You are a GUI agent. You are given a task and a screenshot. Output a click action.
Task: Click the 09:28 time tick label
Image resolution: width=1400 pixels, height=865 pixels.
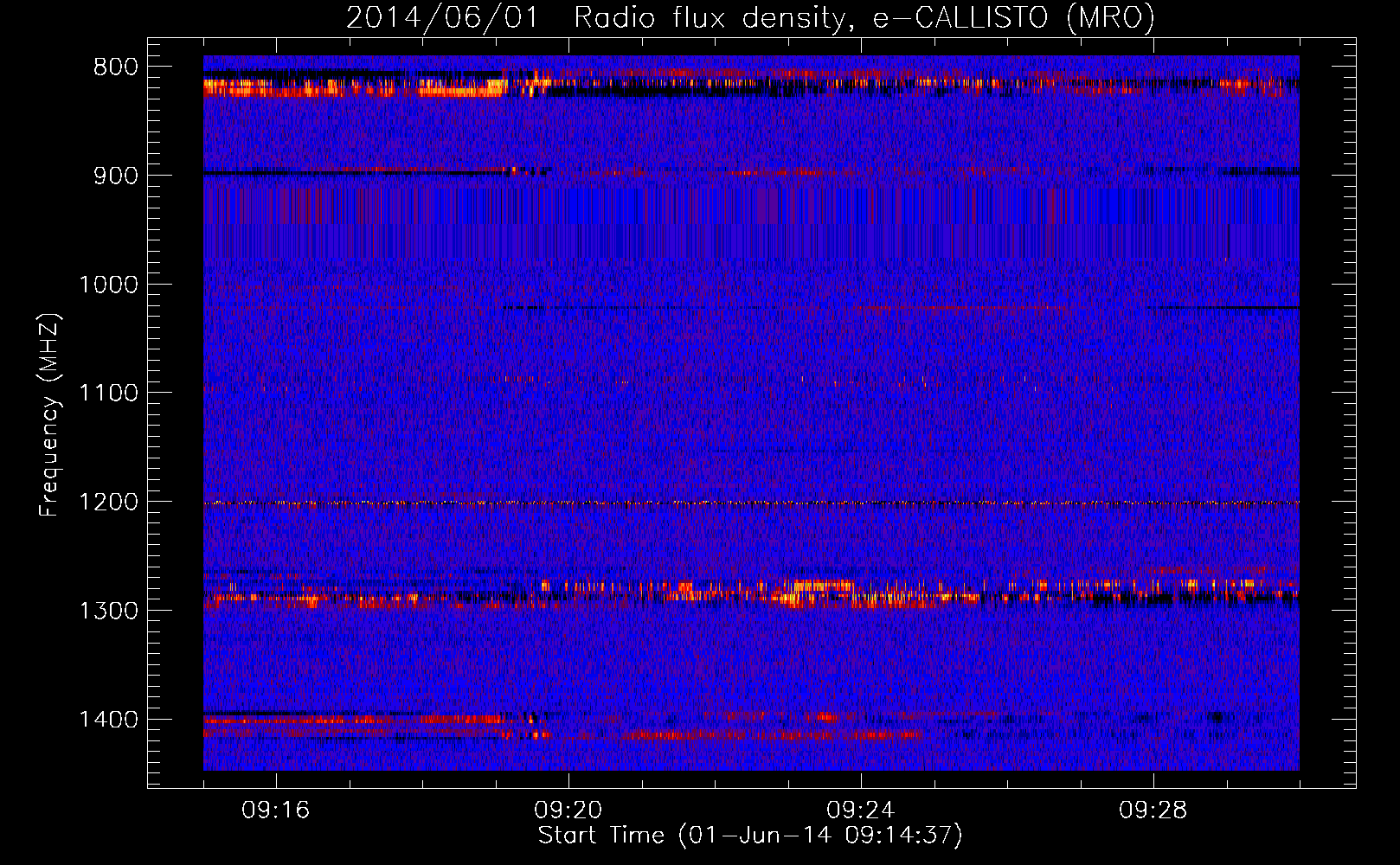click(1153, 811)
